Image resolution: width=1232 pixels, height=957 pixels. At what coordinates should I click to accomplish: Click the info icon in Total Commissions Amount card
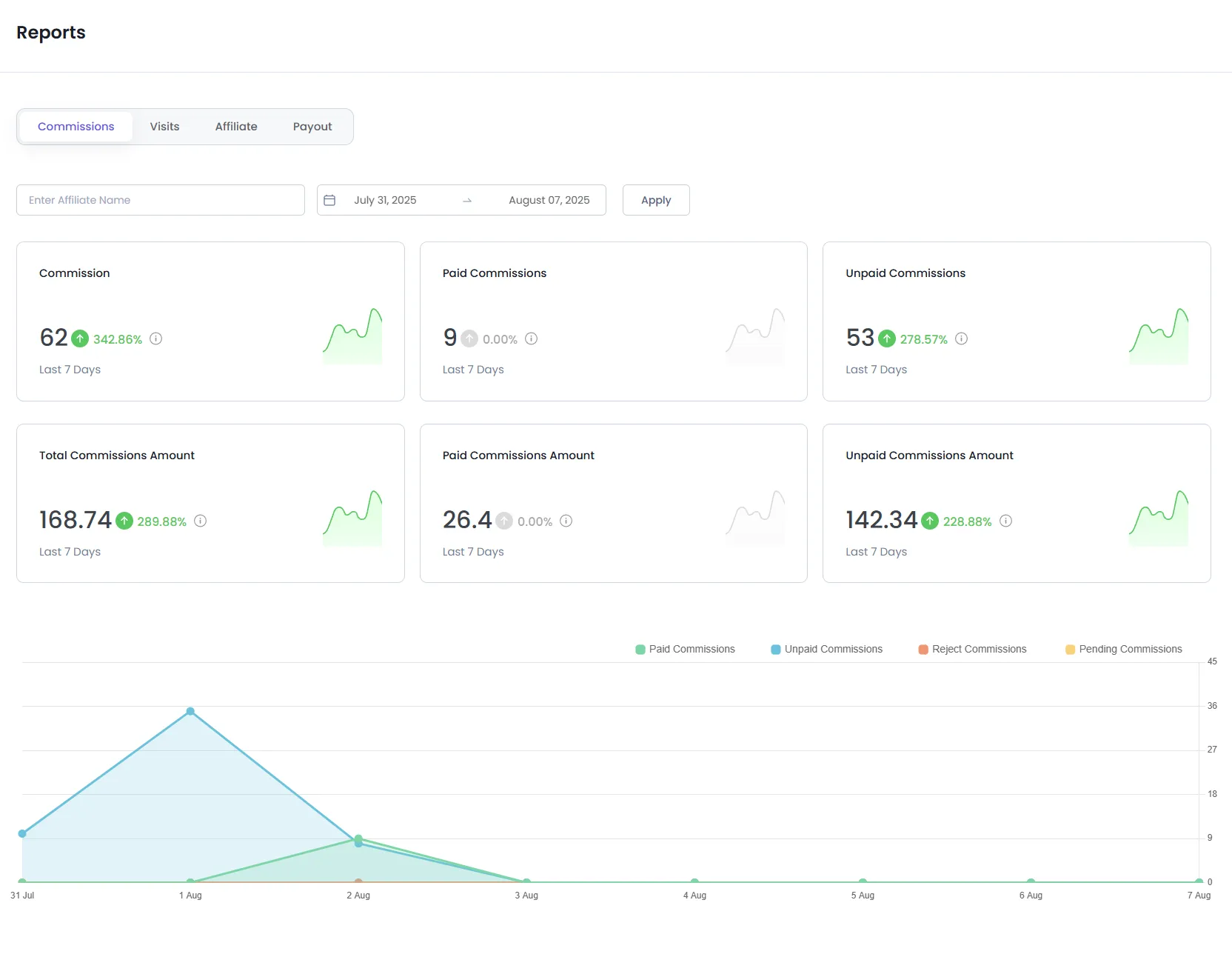click(200, 521)
